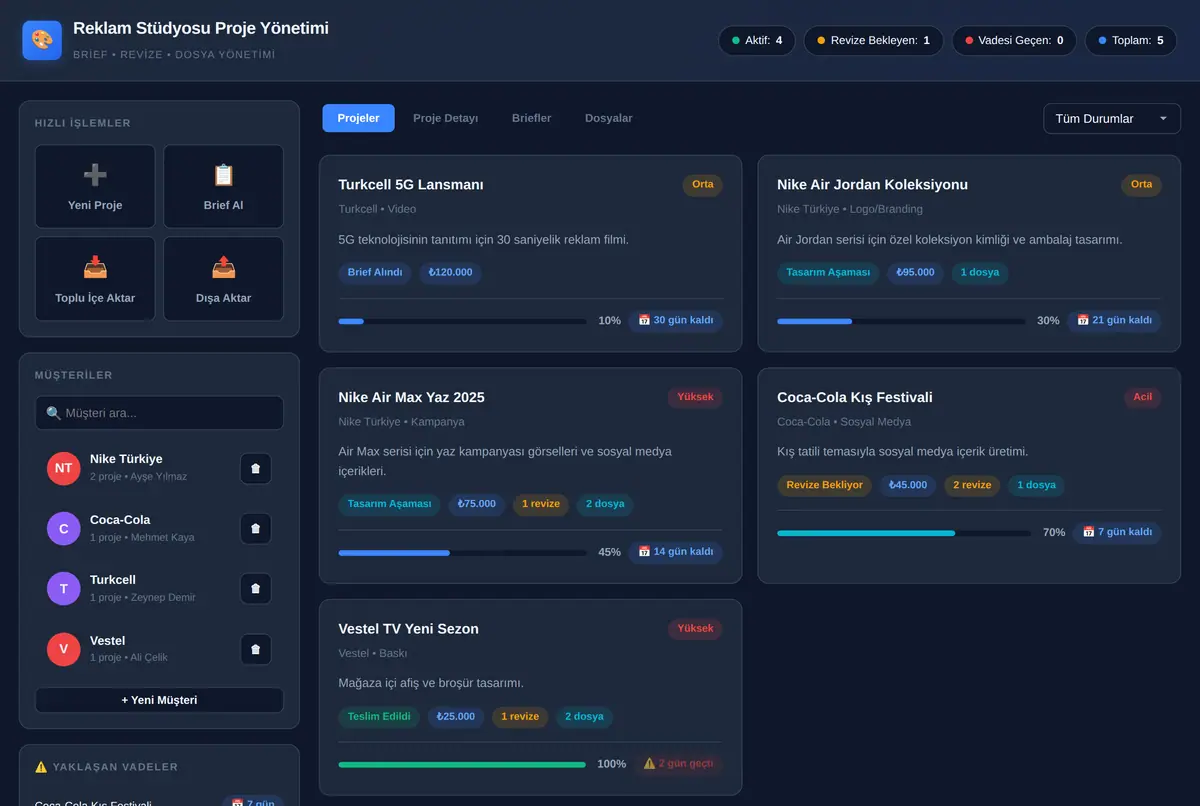Screen dimensions: 1200x806
Task: Click the C avatar for Coca-Cola
Action: click(x=63, y=528)
